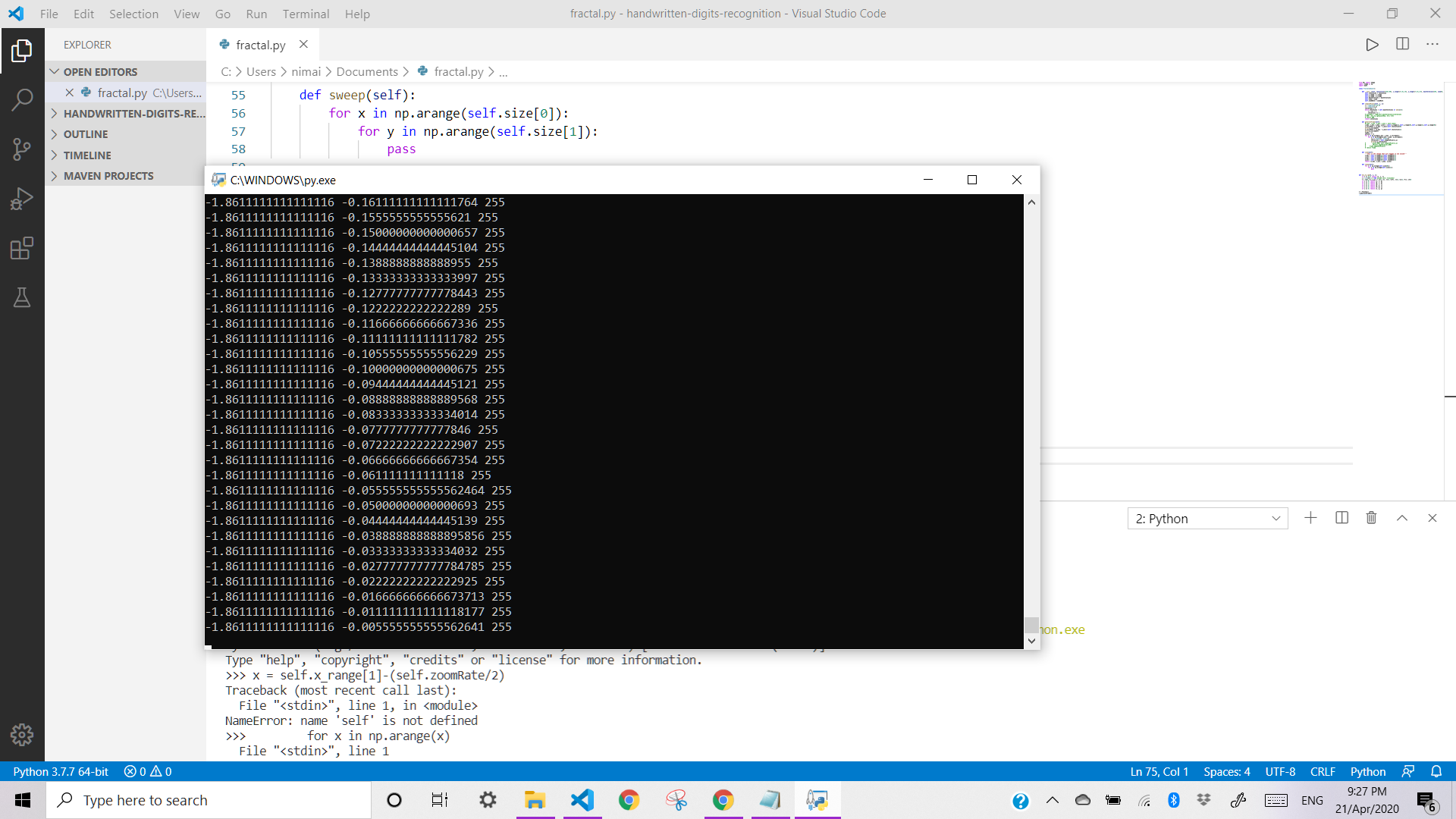This screenshot has width=1456, height=819.
Task: Kill terminal with trash icon
Action: pos(1371,518)
